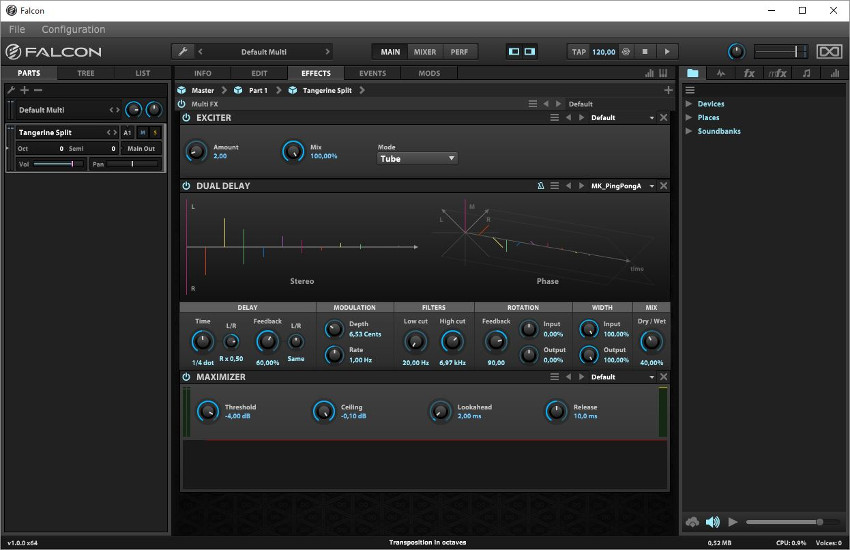This screenshot has width=850, height=550.
Task: Open browser folder files tab icon
Action: [x=693, y=73]
